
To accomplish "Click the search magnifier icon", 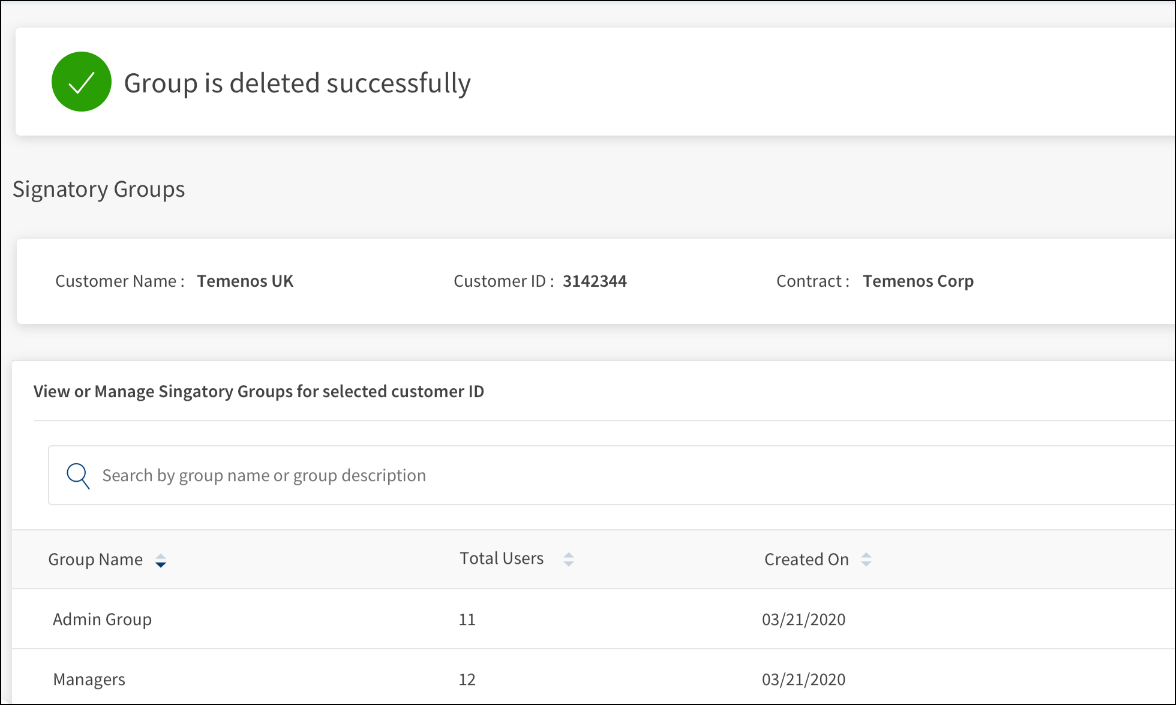I will 78,475.
